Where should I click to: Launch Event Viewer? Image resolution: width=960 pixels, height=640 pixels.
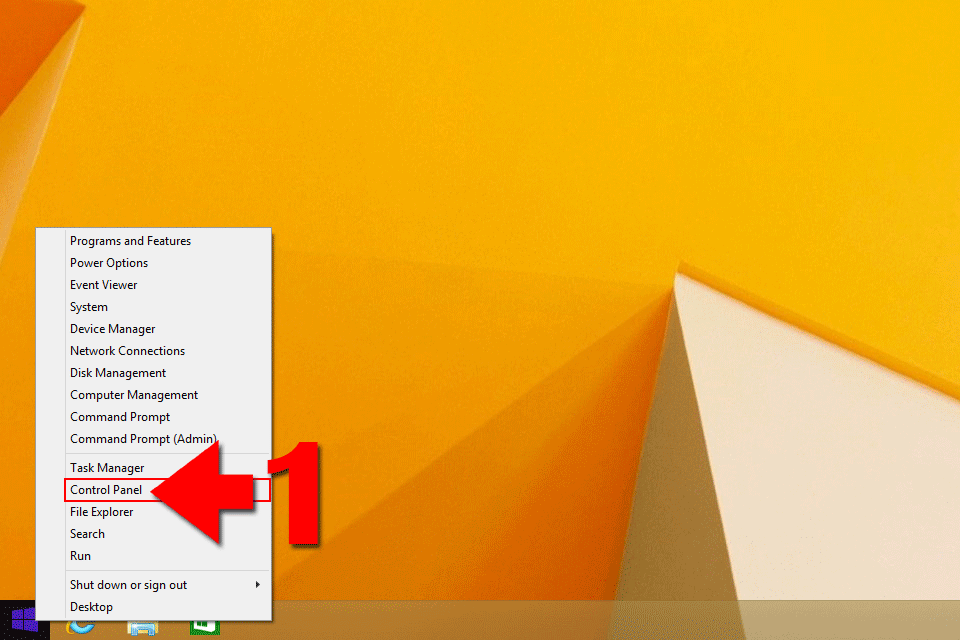[104, 285]
